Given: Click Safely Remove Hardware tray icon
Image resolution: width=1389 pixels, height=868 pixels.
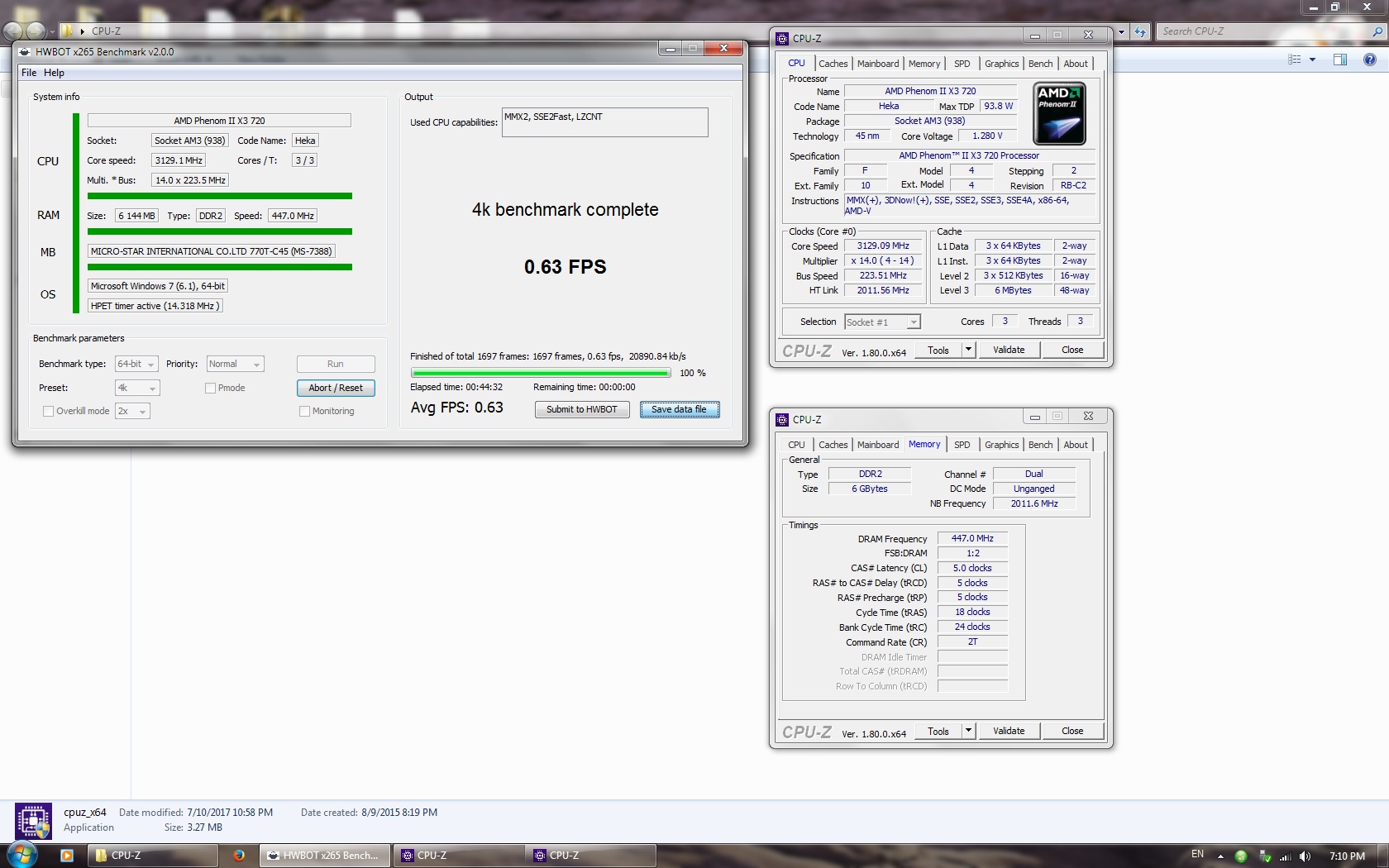Looking at the screenshot, I should coord(1264,856).
